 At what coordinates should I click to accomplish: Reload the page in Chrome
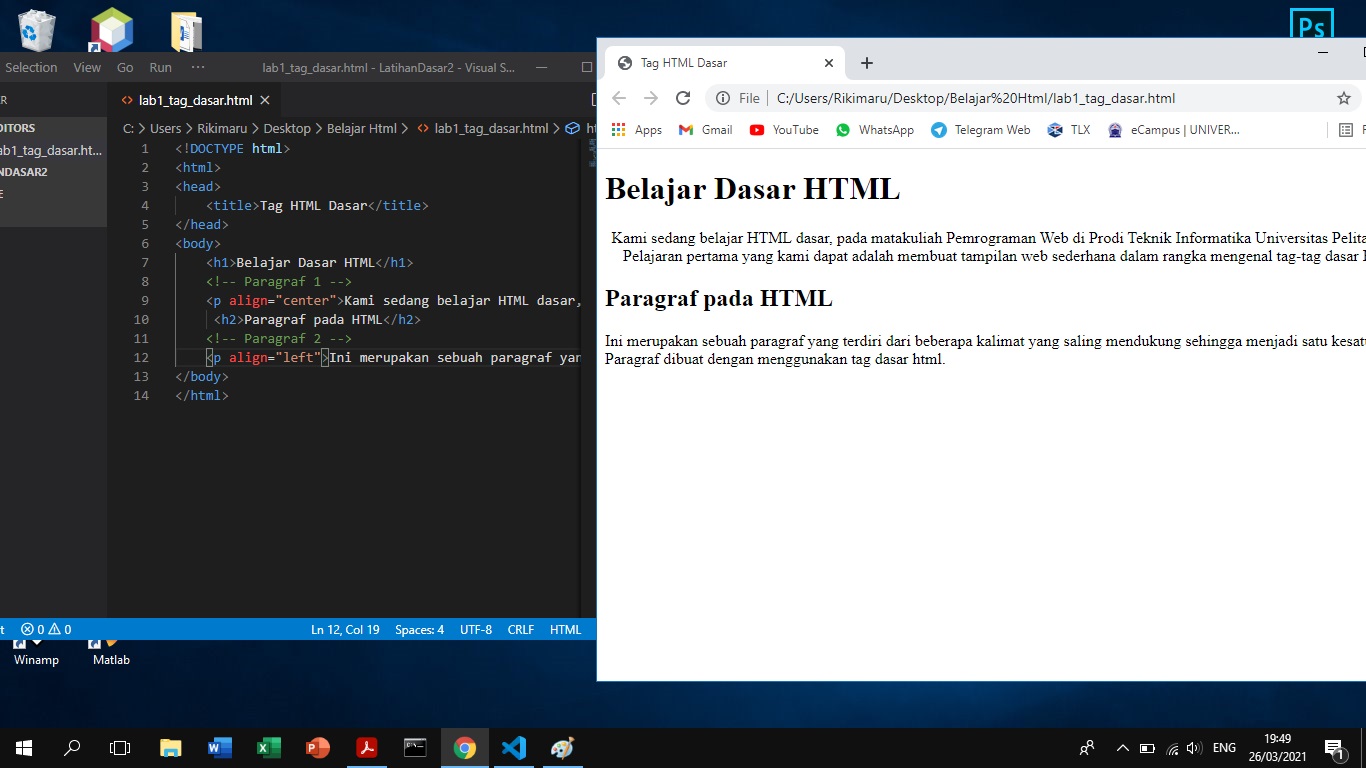pyautogui.click(x=683, y=98)
